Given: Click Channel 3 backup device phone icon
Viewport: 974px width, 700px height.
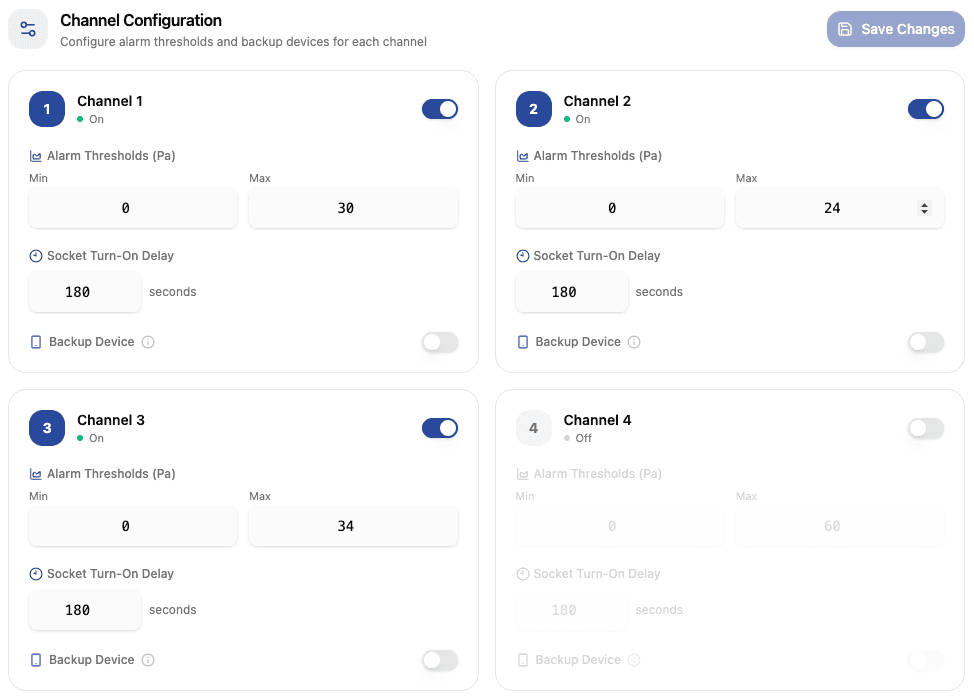Looking at the screenshot, I should click(36, 660).
